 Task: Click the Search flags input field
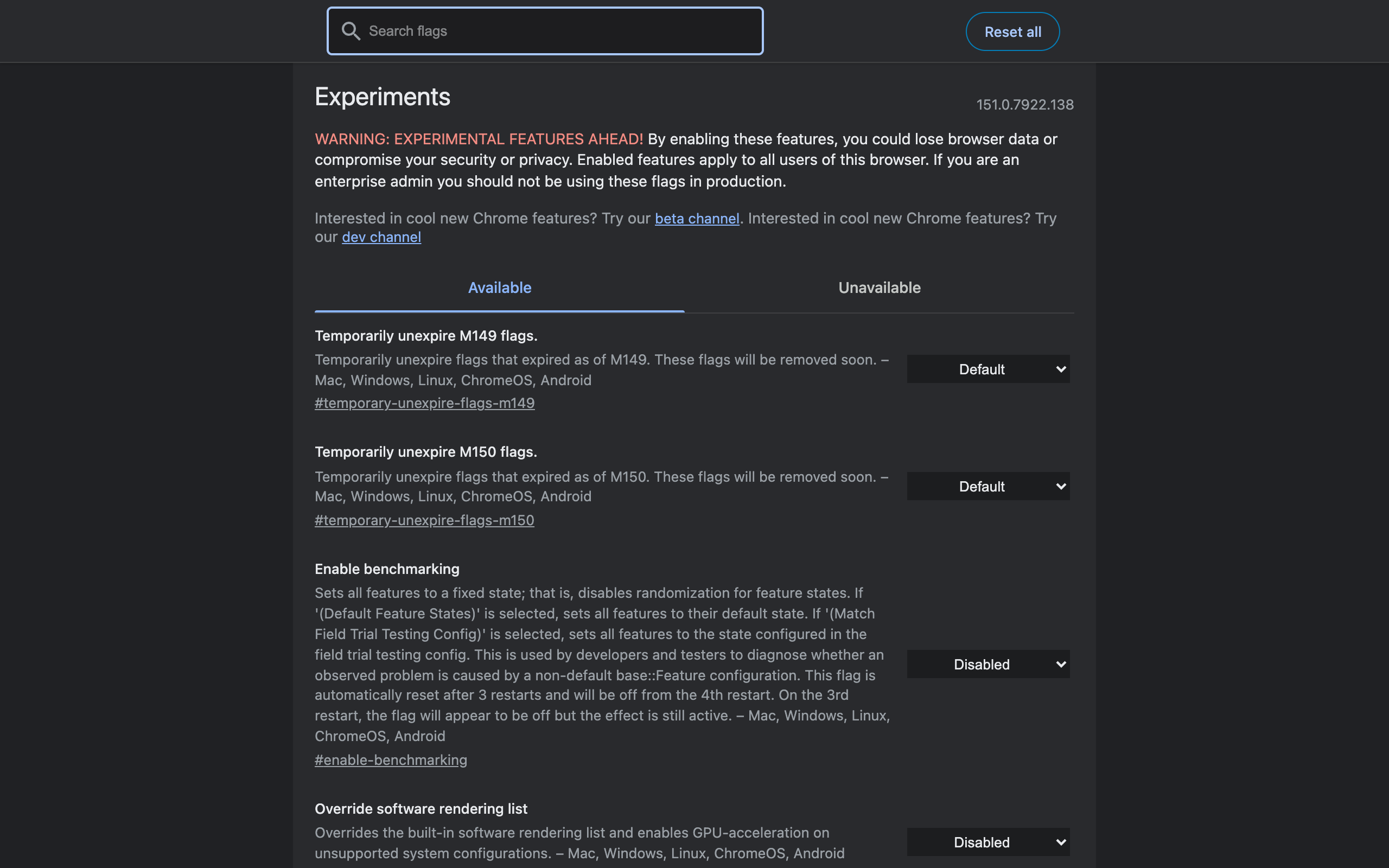pos(545,31)
